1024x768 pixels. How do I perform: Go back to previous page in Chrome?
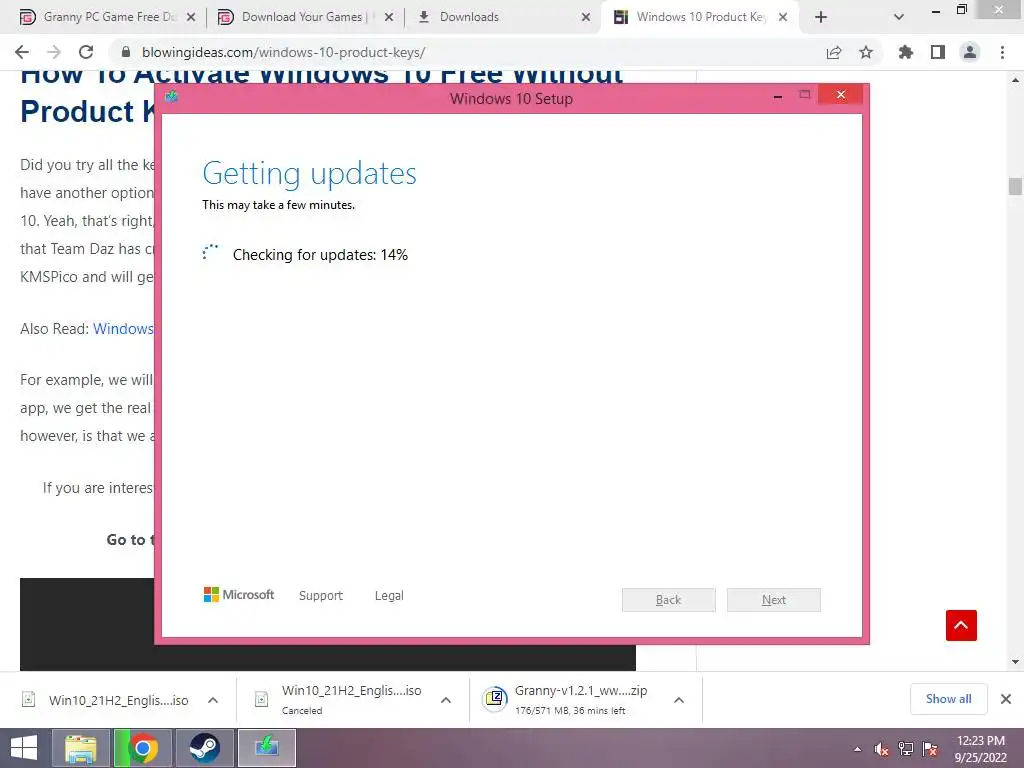coord(22,52)
